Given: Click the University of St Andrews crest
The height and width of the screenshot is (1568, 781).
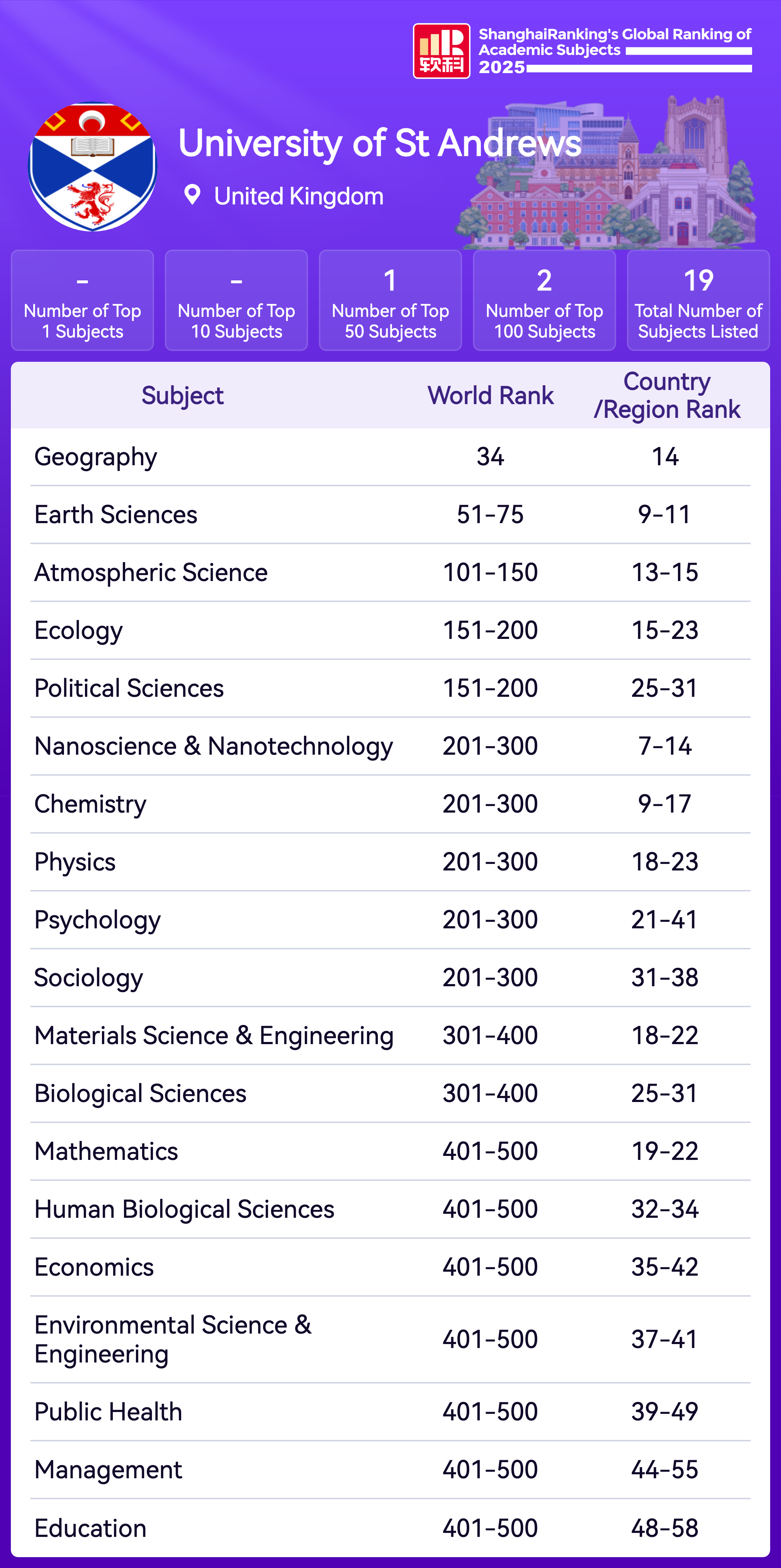Looking at the screenshot, I should pyautogui.click(x=93, y=166).
